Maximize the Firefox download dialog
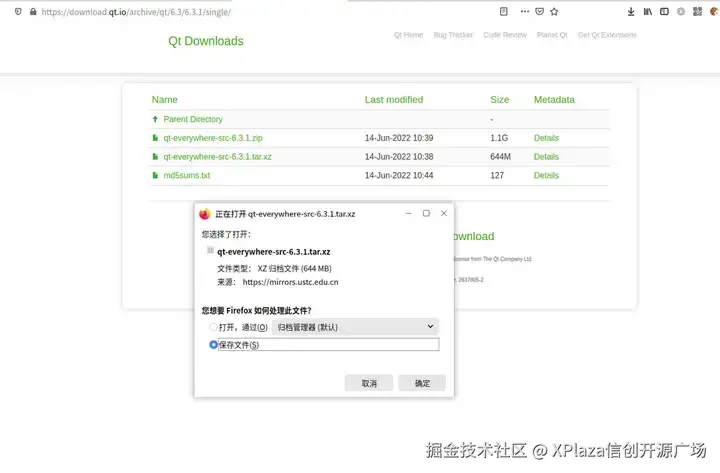This screenshot has height=473, width=720. click(x=426, y=213)
